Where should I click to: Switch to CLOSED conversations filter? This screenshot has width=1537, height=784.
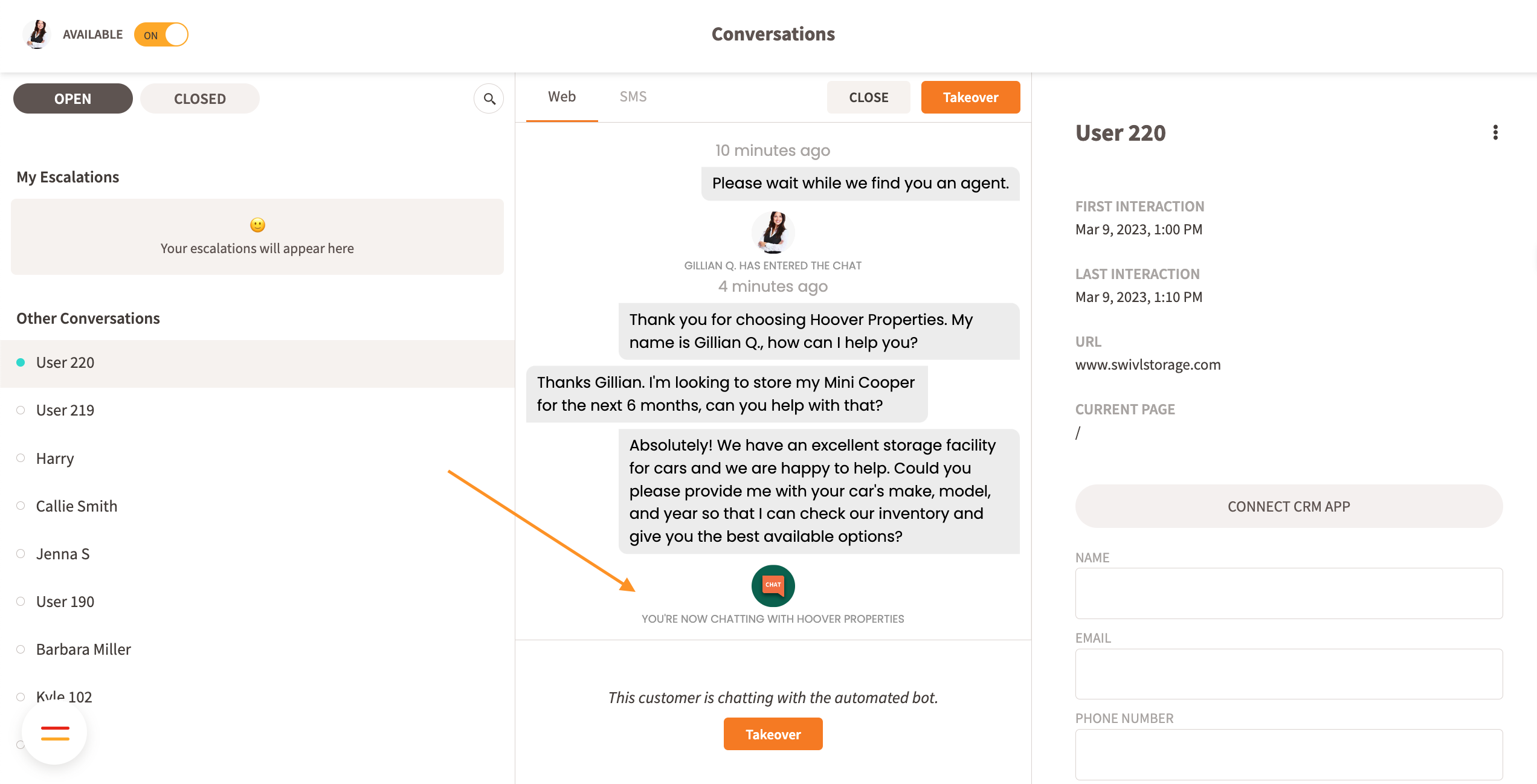tap(199, 98)
